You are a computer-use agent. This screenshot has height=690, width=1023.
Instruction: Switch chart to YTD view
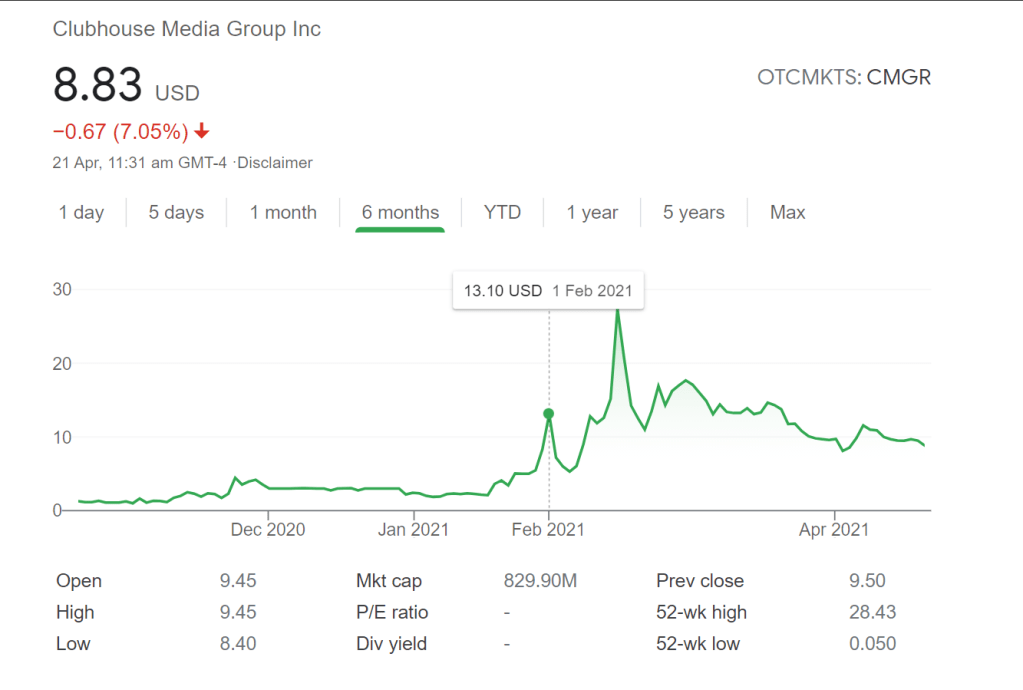[502, 212]
